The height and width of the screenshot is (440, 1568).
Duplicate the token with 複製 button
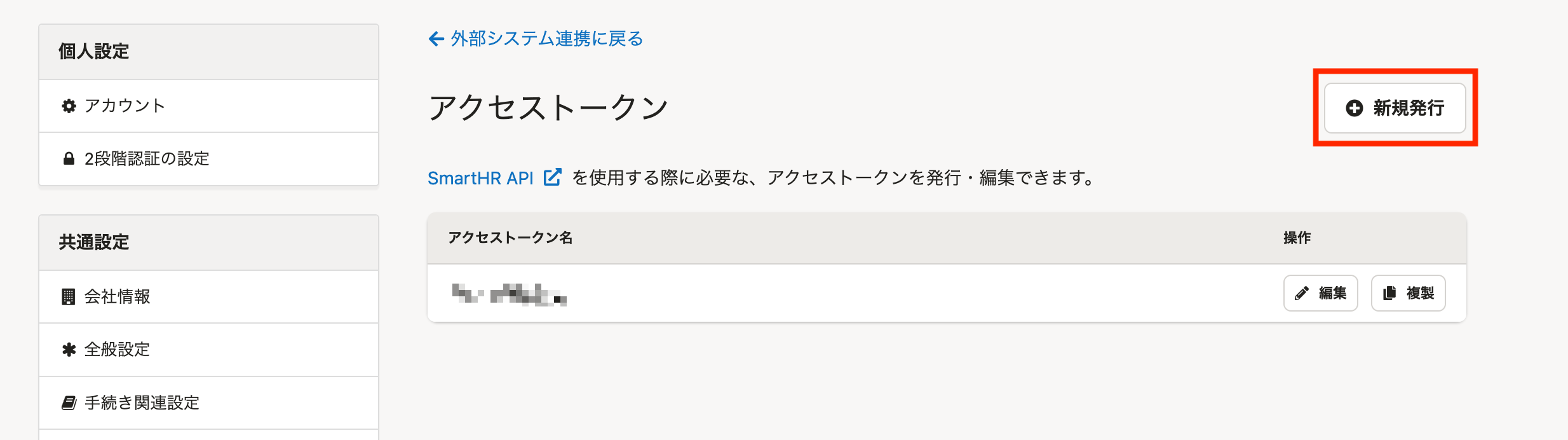click(x=1408, y=293)
